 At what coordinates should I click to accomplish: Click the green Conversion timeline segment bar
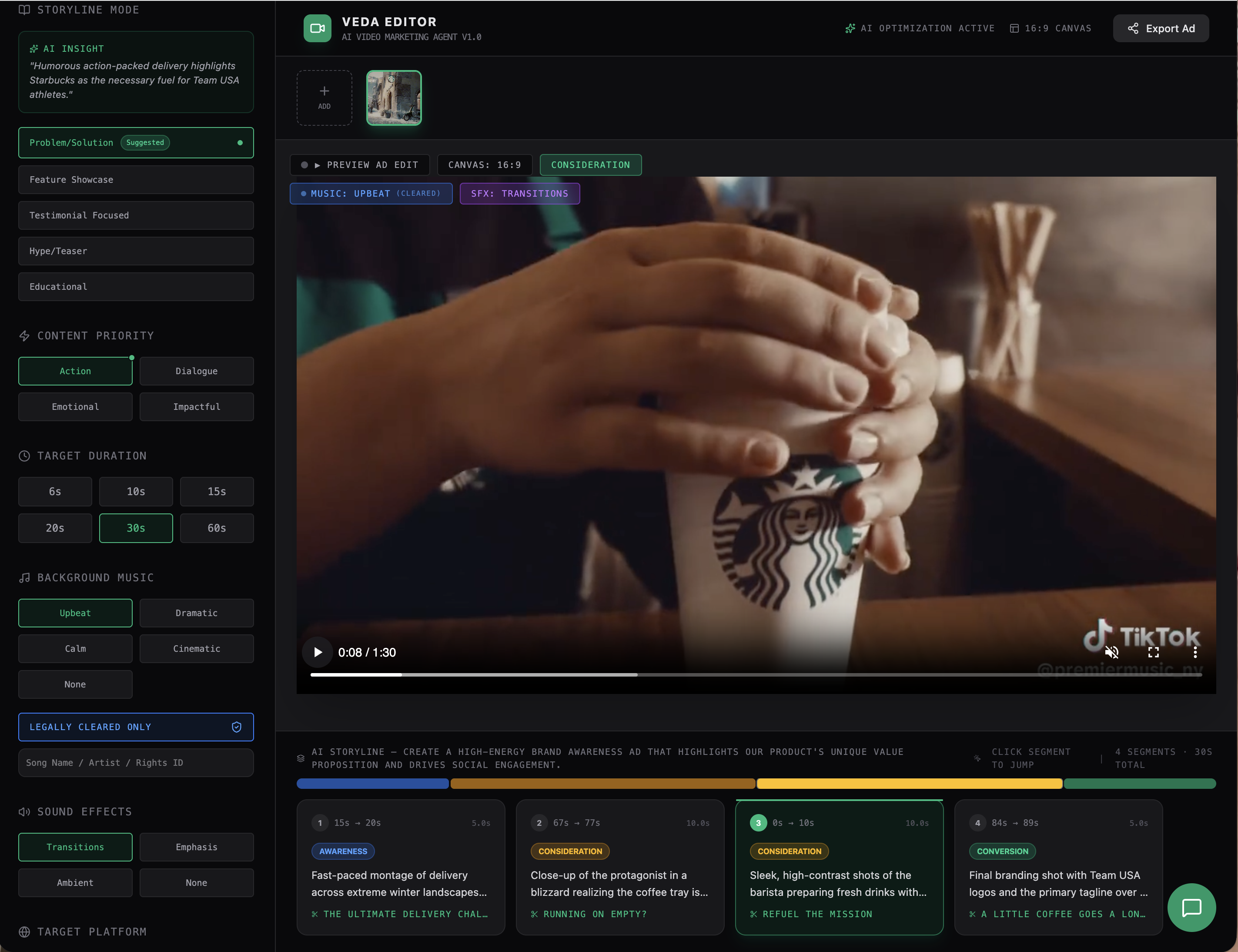click(1140, 784)
